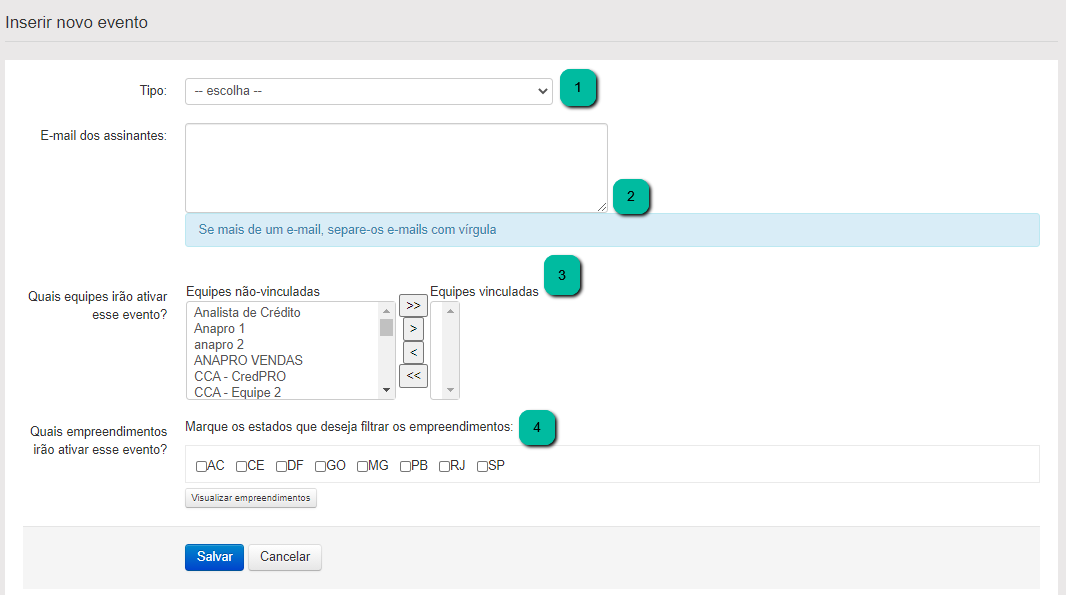This screenshot has width=1066, height=595.
Task: Open the Tipo dropdown
Action: point(368,91)
